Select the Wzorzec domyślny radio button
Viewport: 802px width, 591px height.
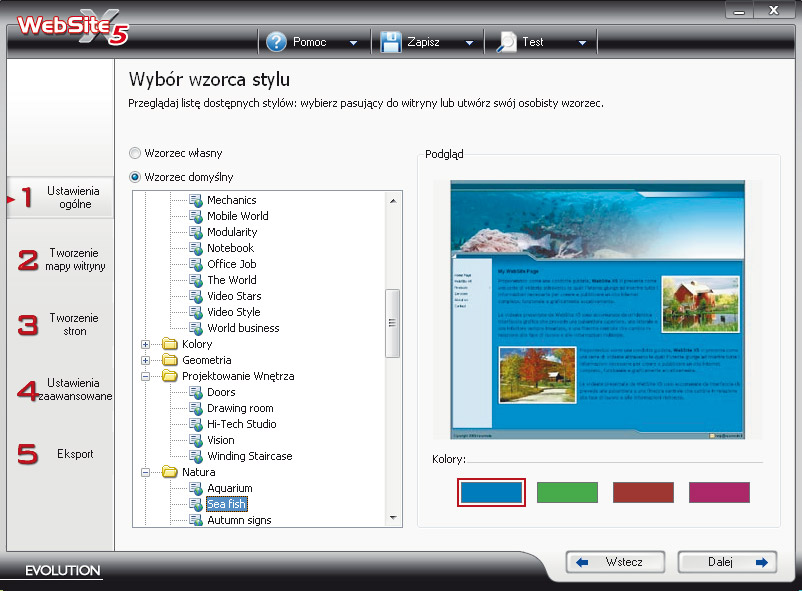pos(135,177)
